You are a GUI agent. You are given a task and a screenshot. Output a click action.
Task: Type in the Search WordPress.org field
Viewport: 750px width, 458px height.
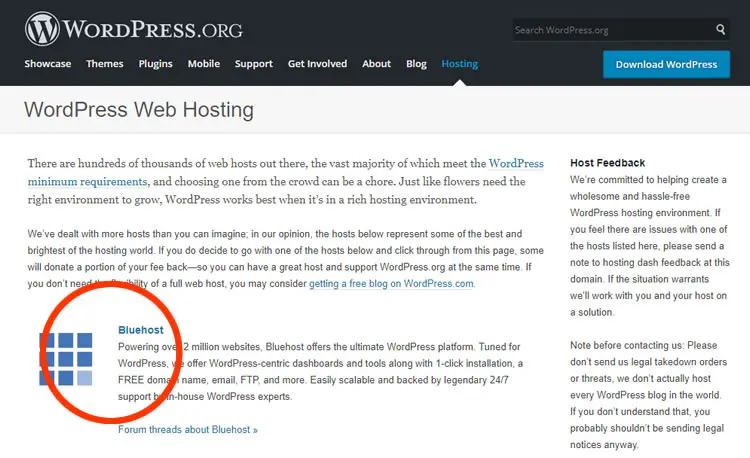coord(610,30)
